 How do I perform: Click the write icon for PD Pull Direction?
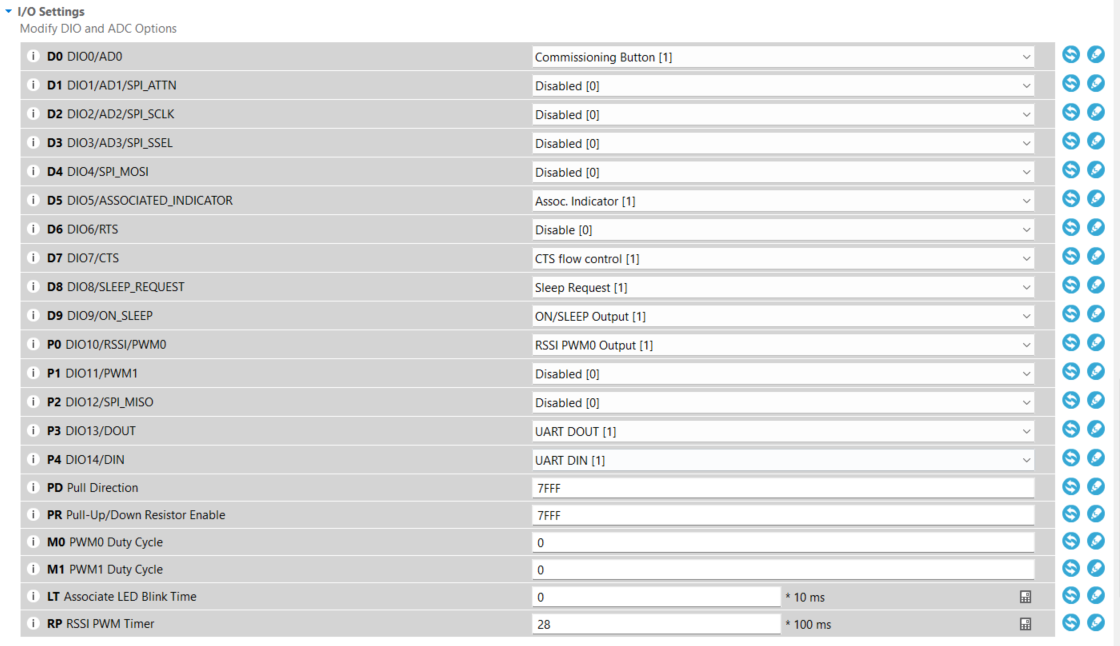point(1096,486)
